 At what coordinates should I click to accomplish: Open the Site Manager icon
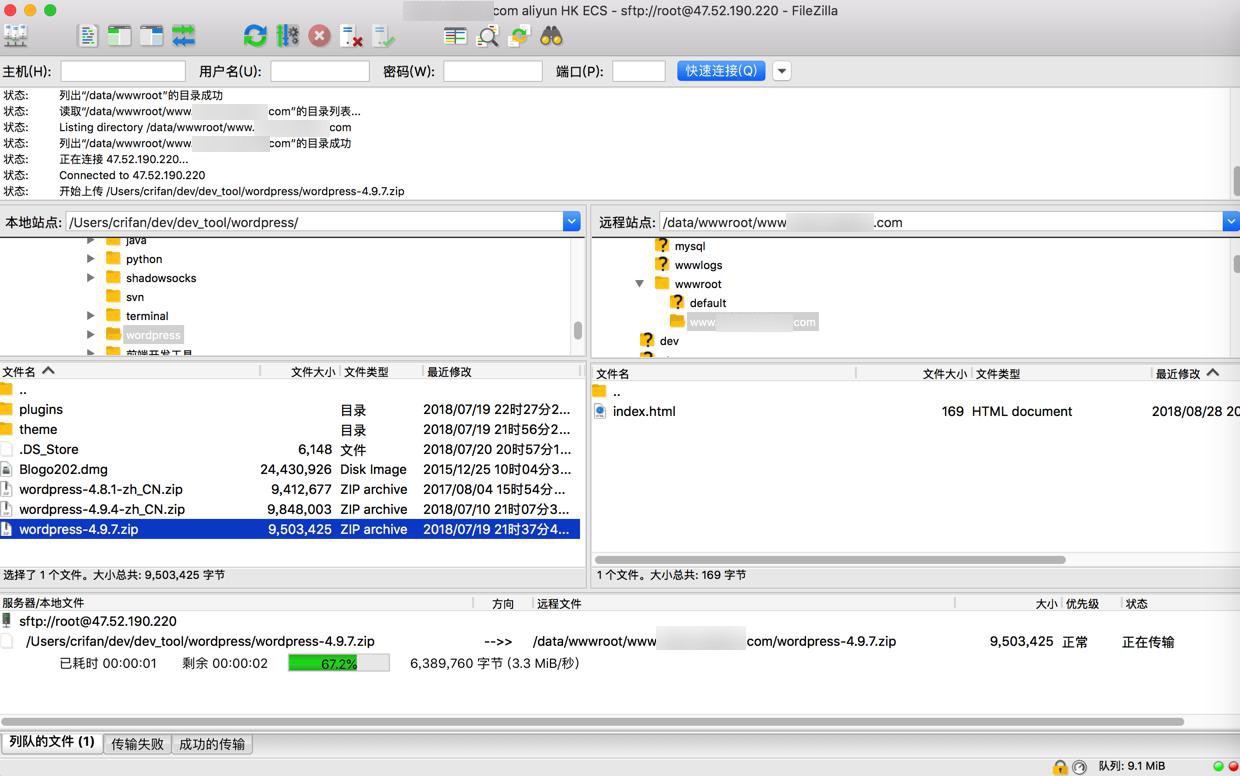(16, 36)
